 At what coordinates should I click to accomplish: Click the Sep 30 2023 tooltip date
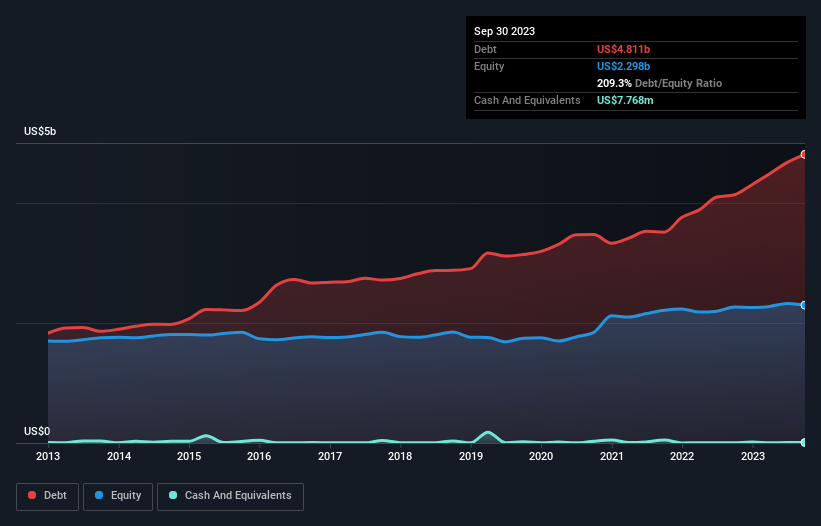click(504, 31)
